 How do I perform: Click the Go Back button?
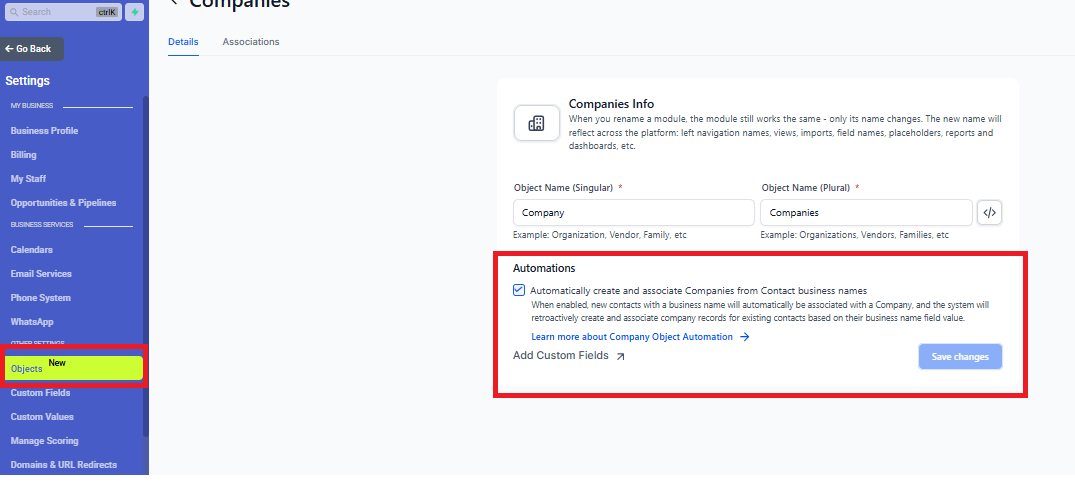32,49
